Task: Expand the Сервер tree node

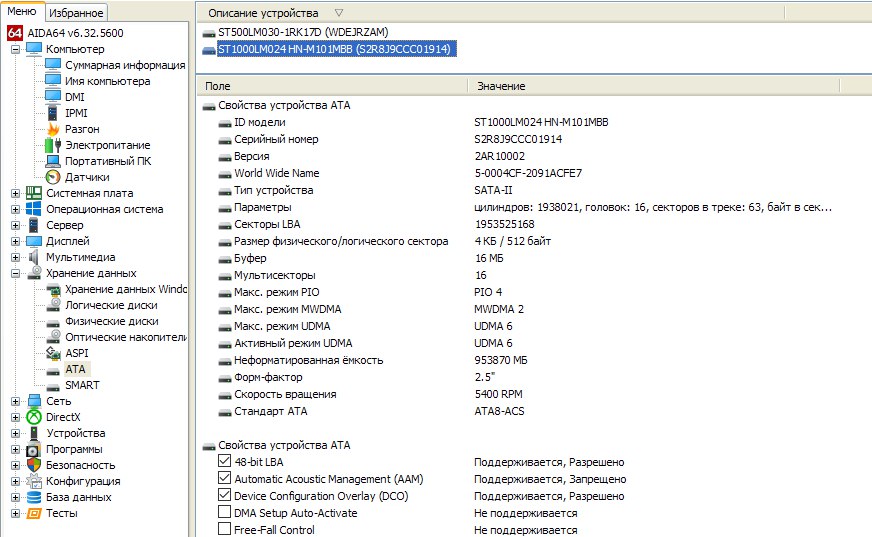Action: [x=16, y=226]
